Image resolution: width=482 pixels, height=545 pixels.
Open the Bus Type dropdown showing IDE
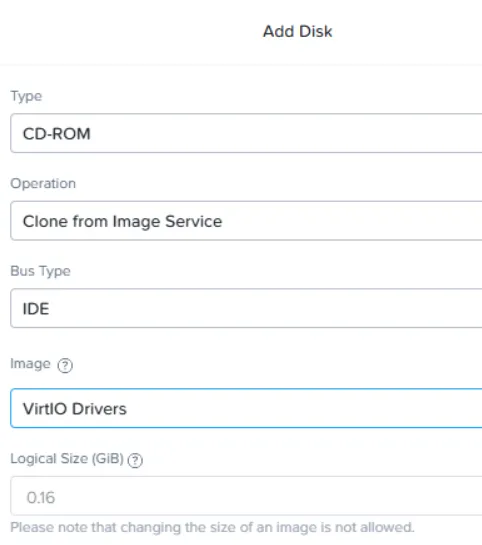pos(246,308)
